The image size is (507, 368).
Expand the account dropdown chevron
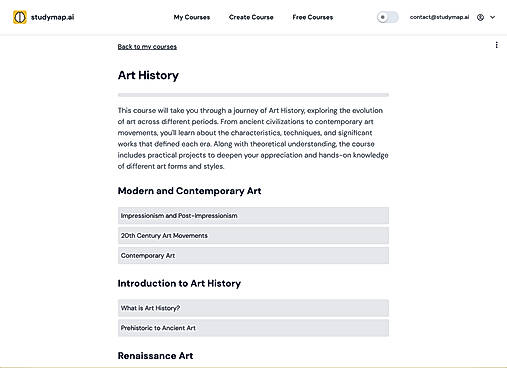pyautogui.click(x=493, y=17)
